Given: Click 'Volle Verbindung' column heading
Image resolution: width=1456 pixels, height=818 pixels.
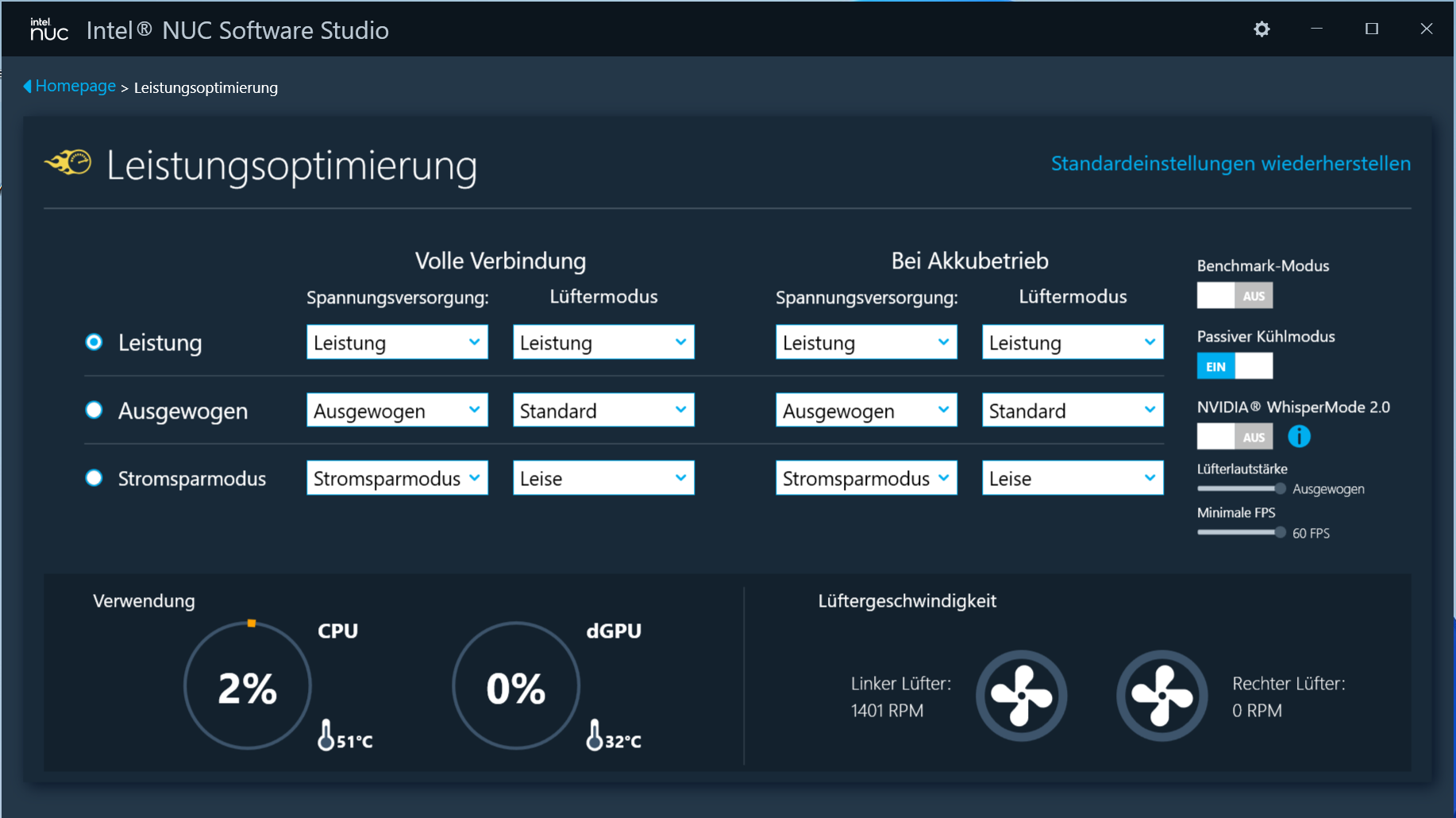Looking at the screenshot, I should (500, 260).
